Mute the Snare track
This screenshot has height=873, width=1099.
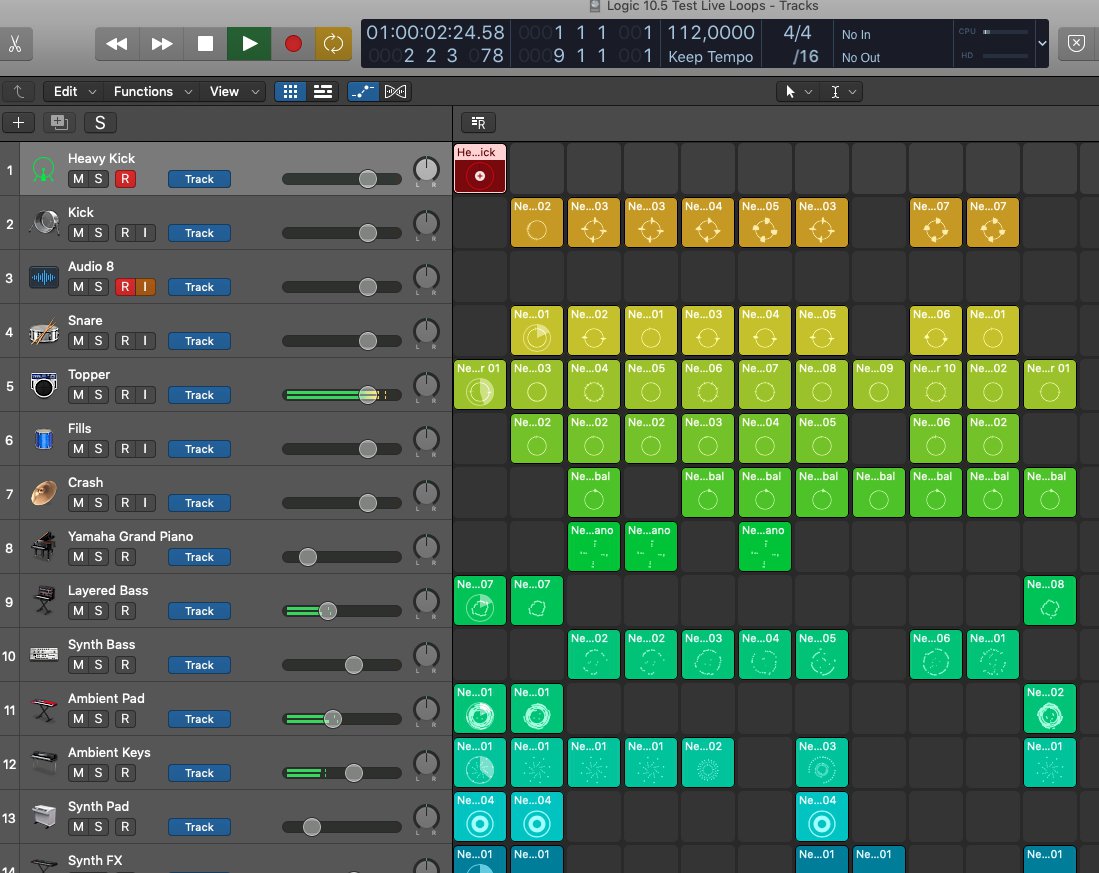[78, 341]
